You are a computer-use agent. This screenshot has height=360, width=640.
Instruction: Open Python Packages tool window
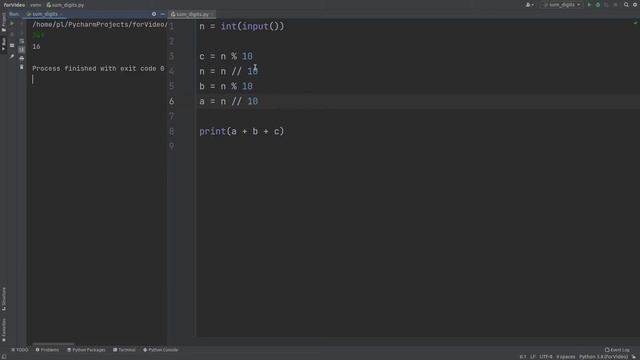coord(86,350)
